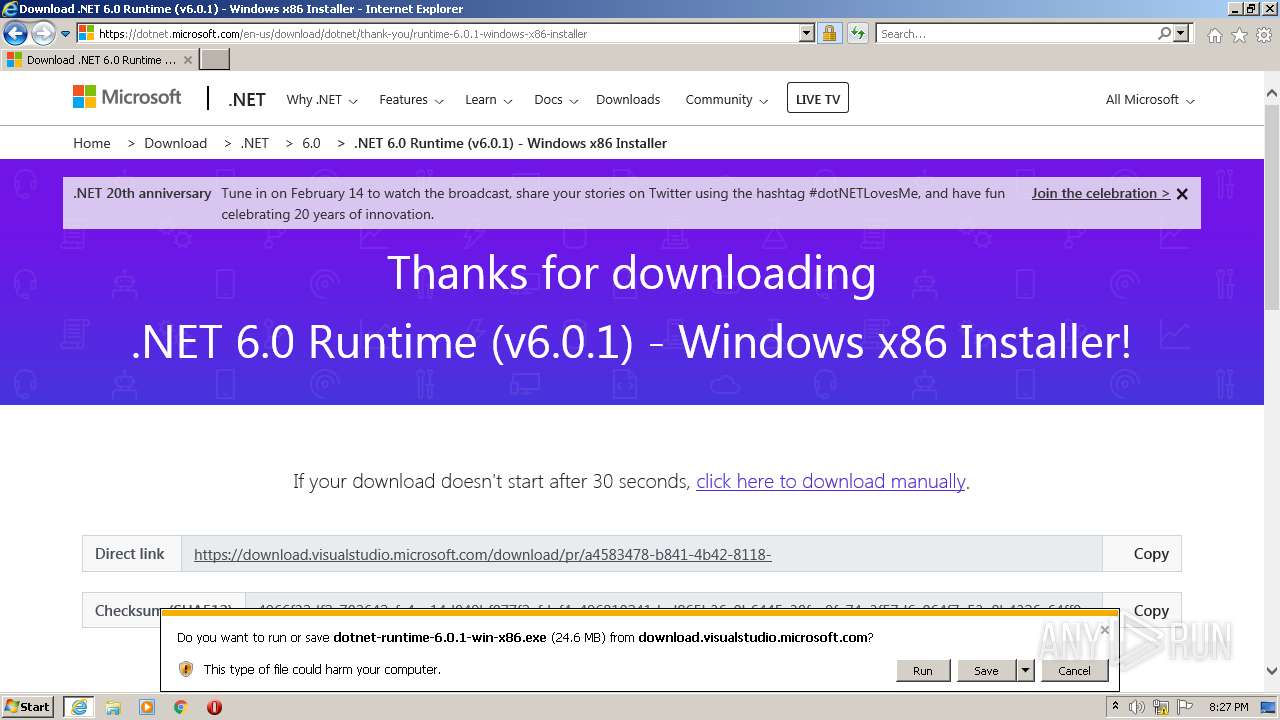Viewport: 1280px width, 720px height.
Task: Click the scrollbar down arrow
Action: pyautogui.click(x=1272, y=672)
